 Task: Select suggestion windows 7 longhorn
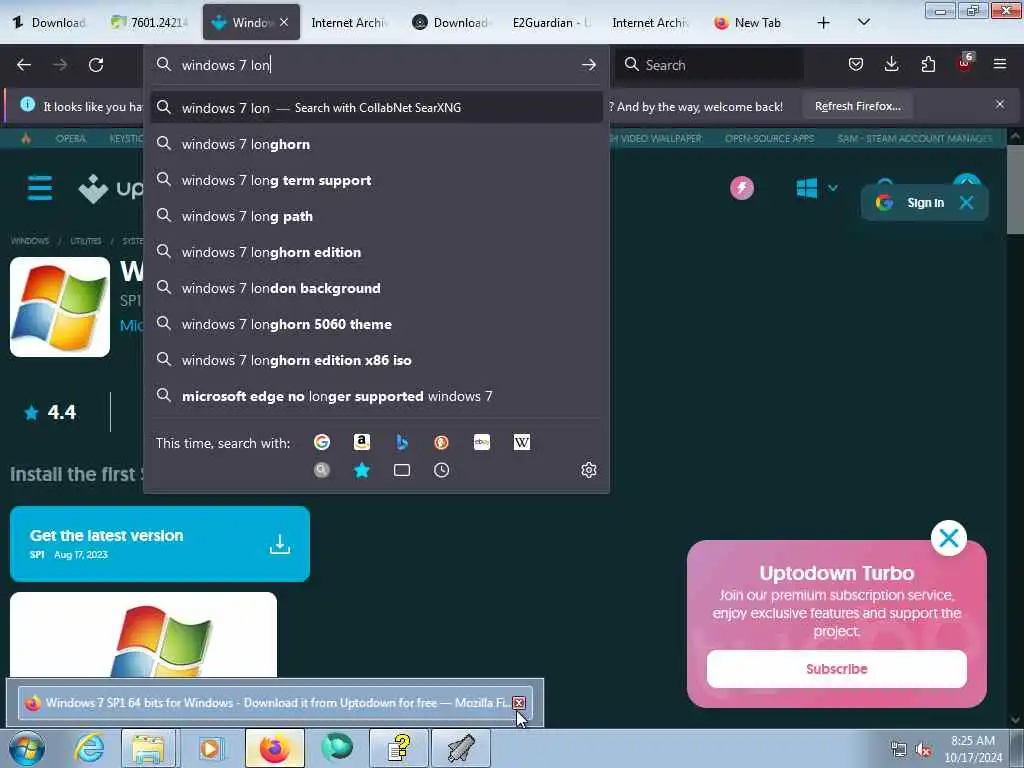[x=376, y=144]
